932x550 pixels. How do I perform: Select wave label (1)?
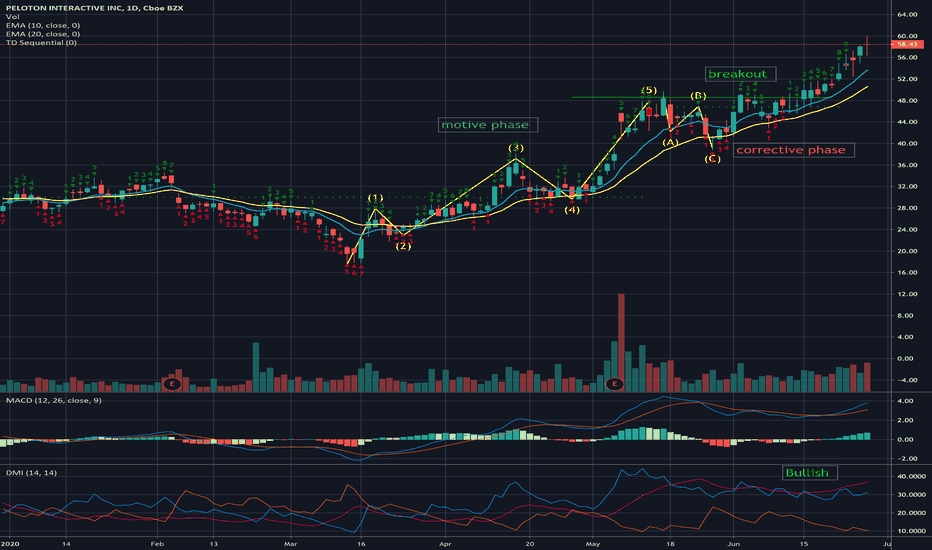[x=375, y=198]
